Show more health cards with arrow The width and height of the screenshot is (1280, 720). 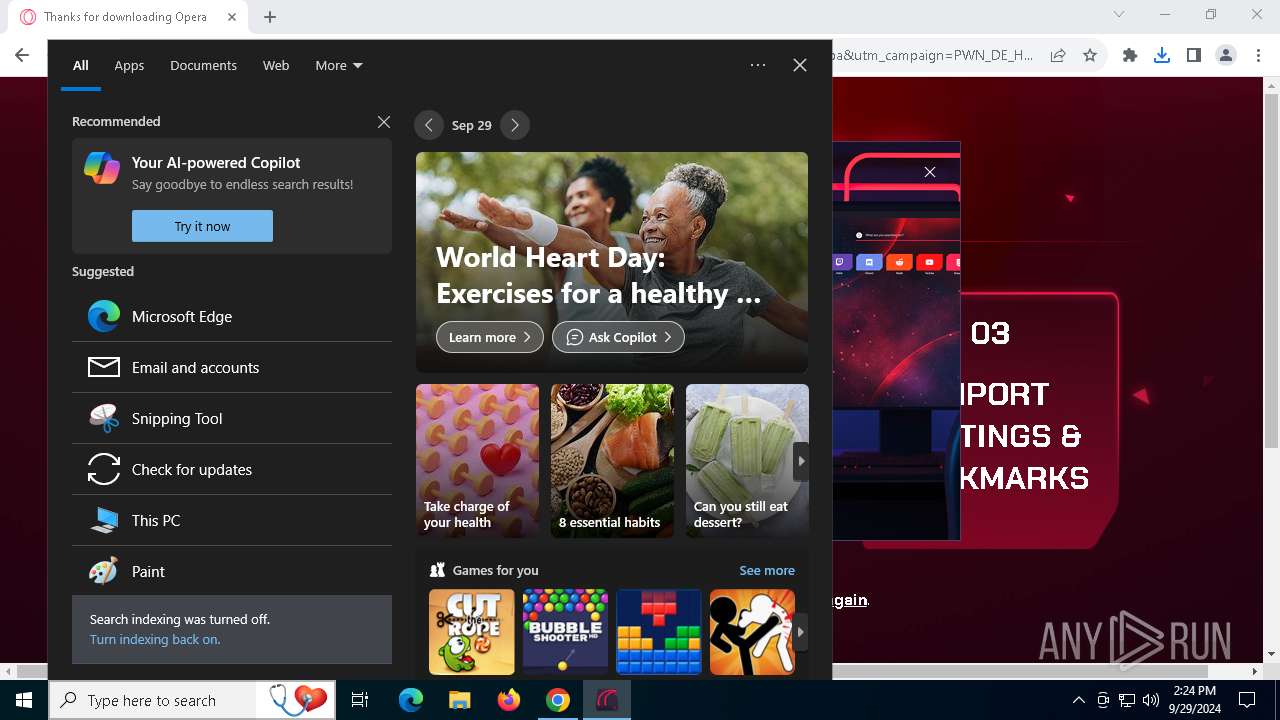(x=801, y=461)
